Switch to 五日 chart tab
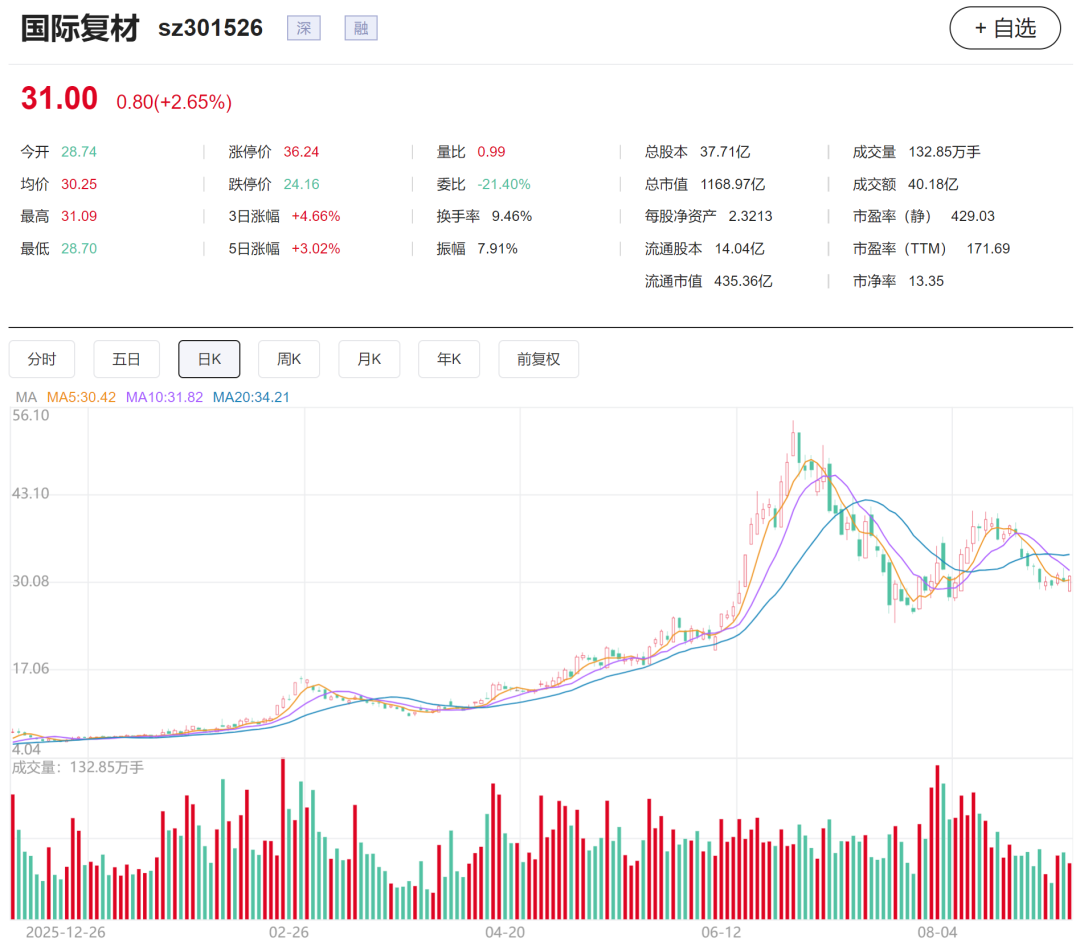Image resolution: width=1080 pixels, height=946 pixels. [x=126, y=359]
